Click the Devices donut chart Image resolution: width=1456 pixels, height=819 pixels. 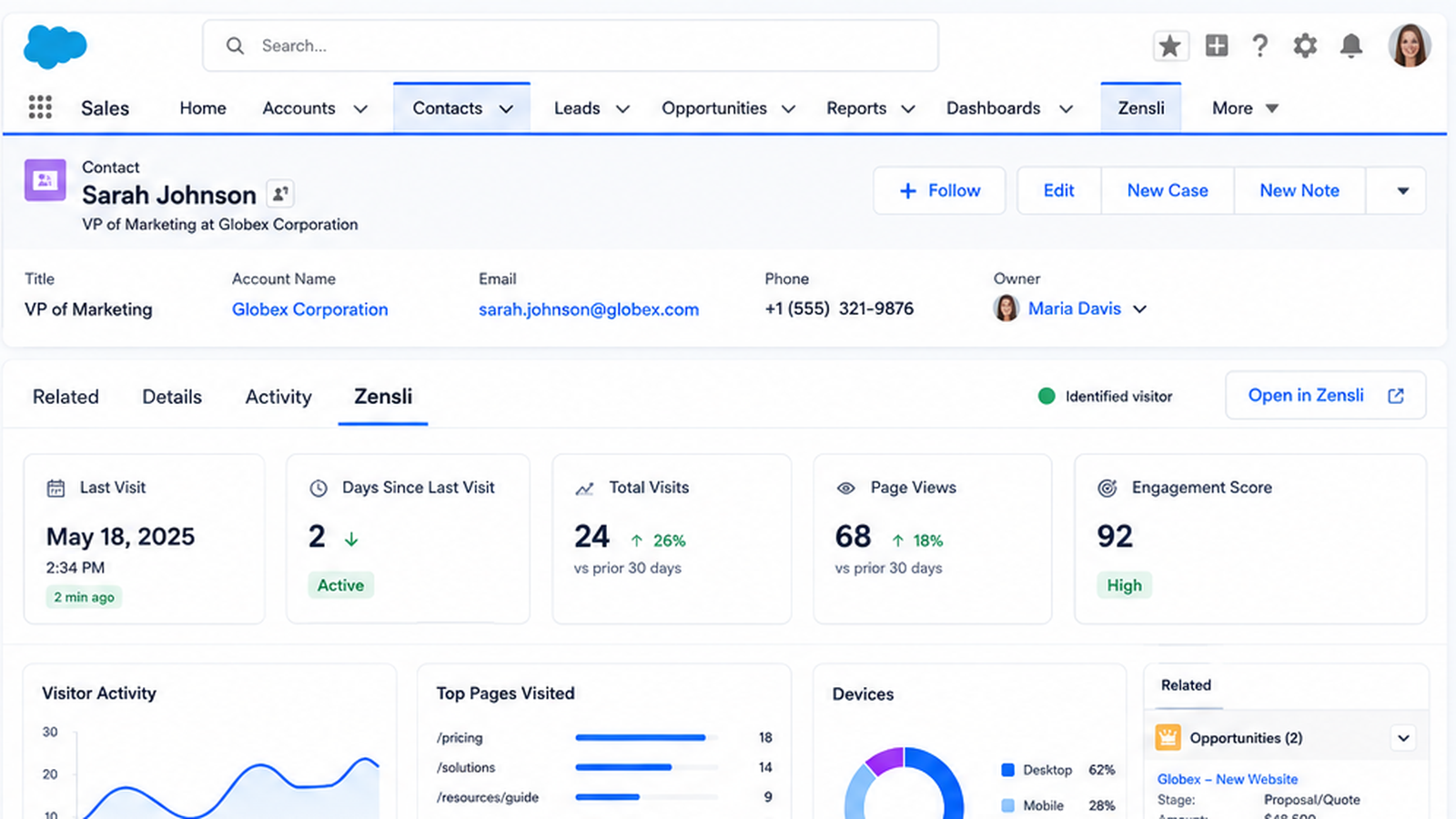pos(904,784)
